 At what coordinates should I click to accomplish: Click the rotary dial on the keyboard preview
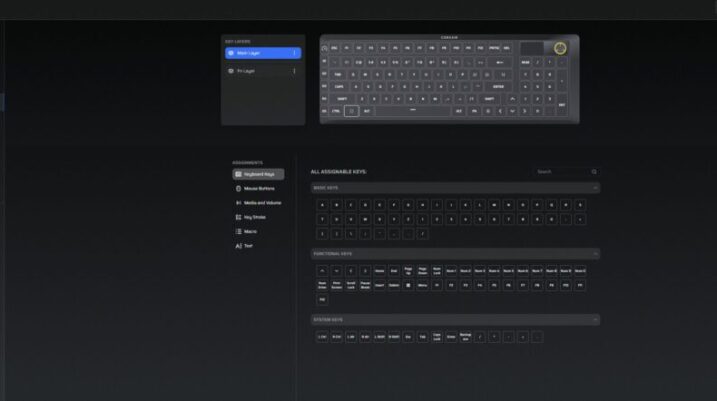(x=560, y=48)
